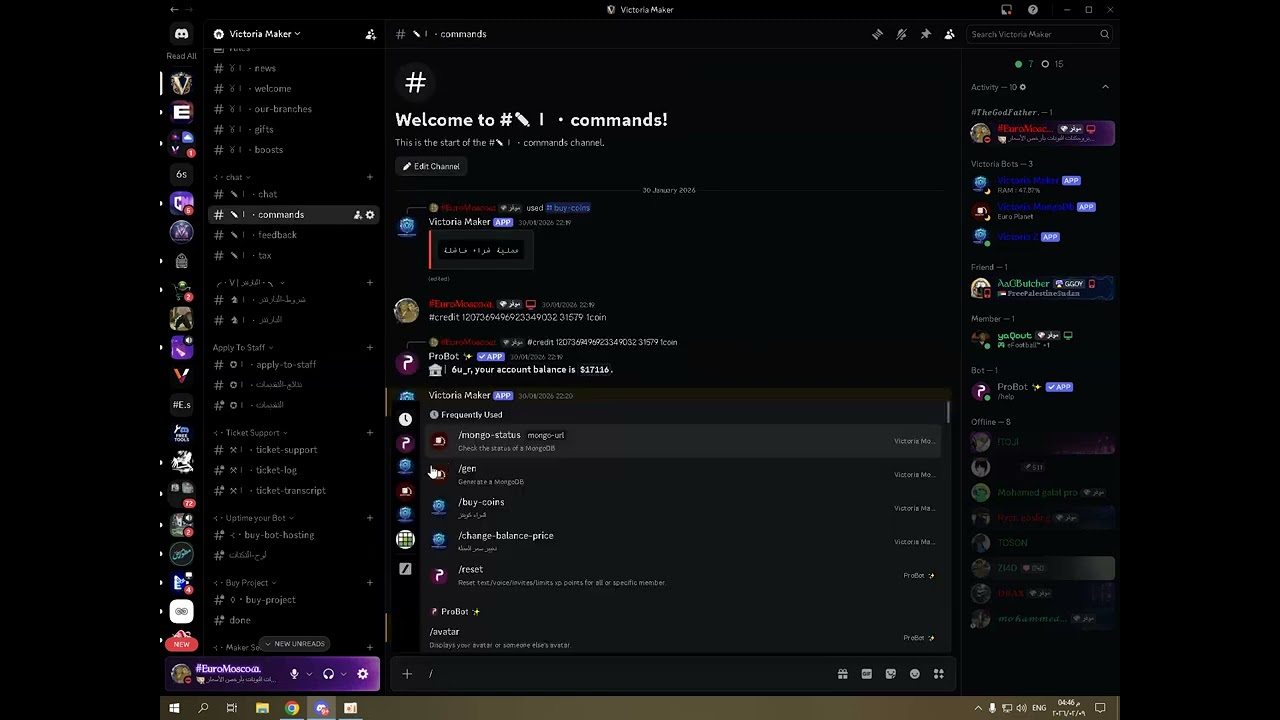Select the /change-balance-price command
Viewport: 1280px width, 720px height.
click(x=683, y=541)
